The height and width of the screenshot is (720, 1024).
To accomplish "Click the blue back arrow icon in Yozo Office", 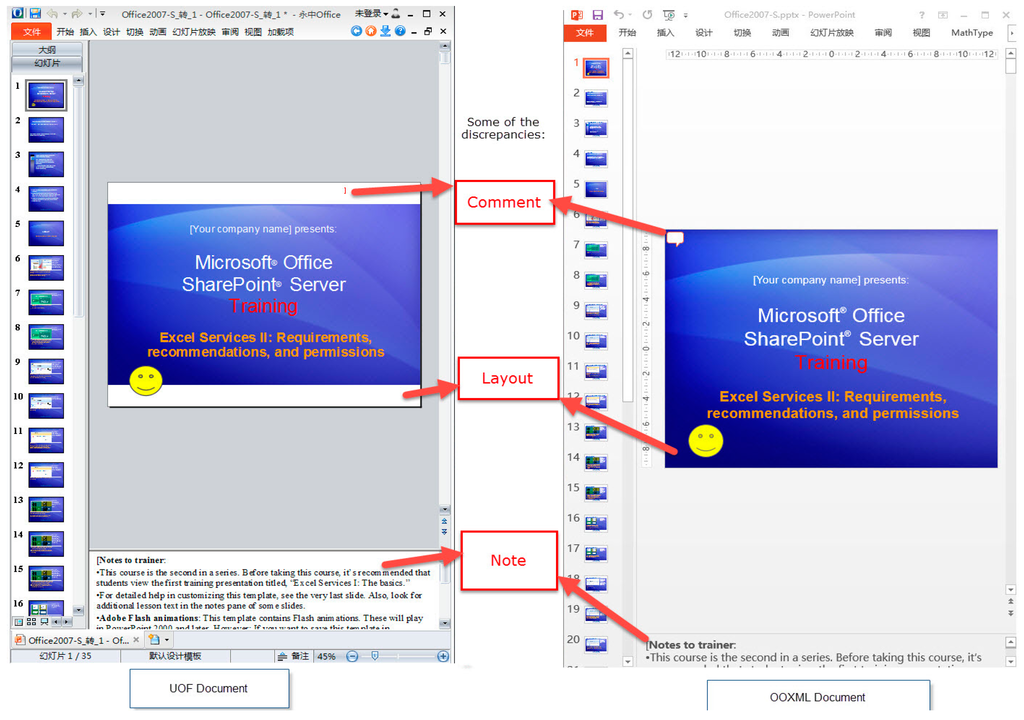I will click(356, 31).
